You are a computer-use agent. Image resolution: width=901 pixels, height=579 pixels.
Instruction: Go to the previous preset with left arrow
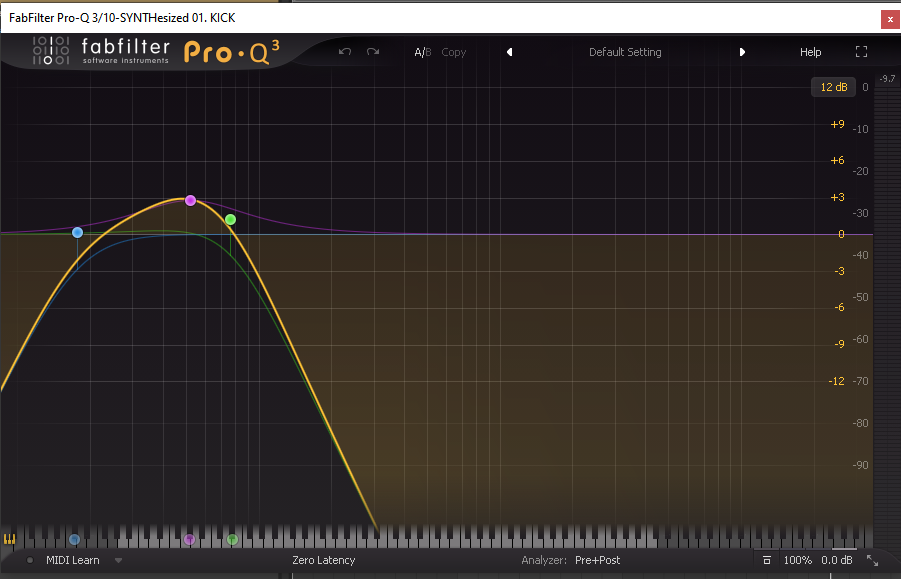(x=509, y=52)
